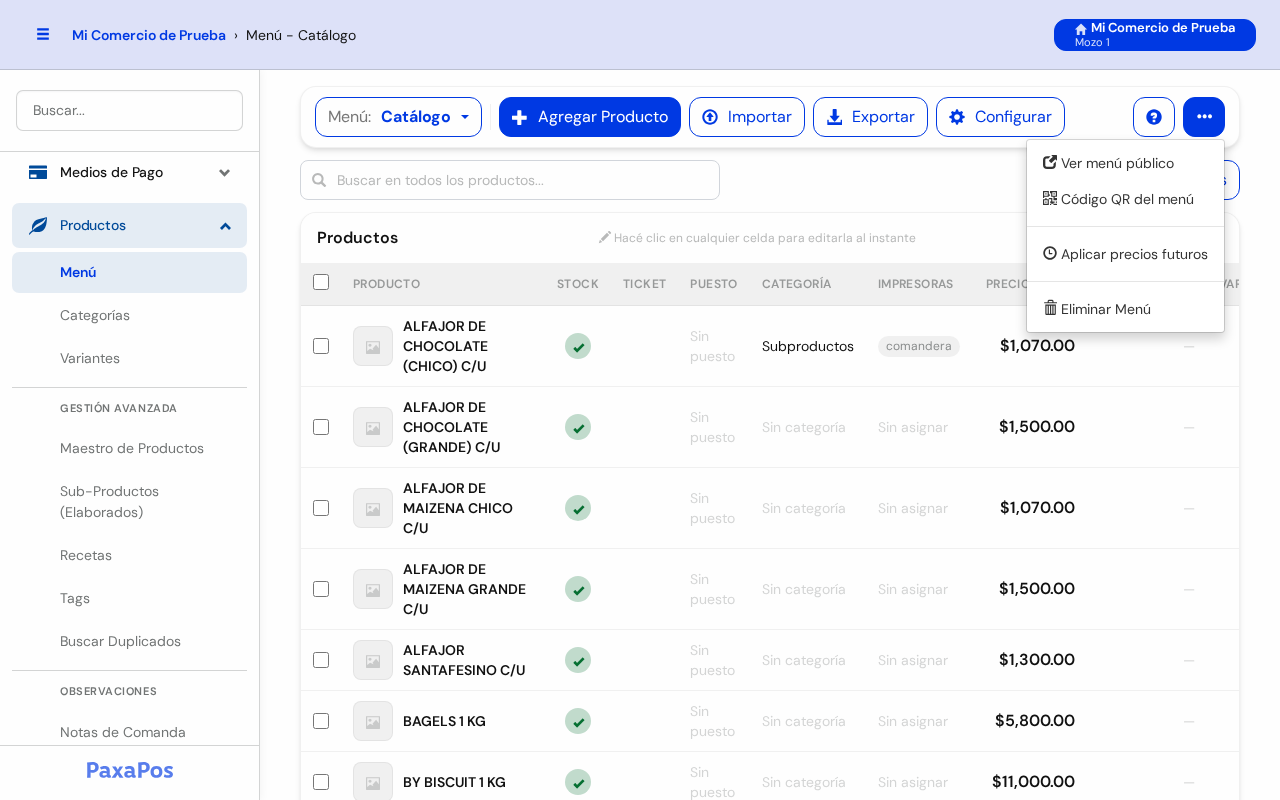
Task: Click the Medios de Pago card icon
Action: pos(38,172)
